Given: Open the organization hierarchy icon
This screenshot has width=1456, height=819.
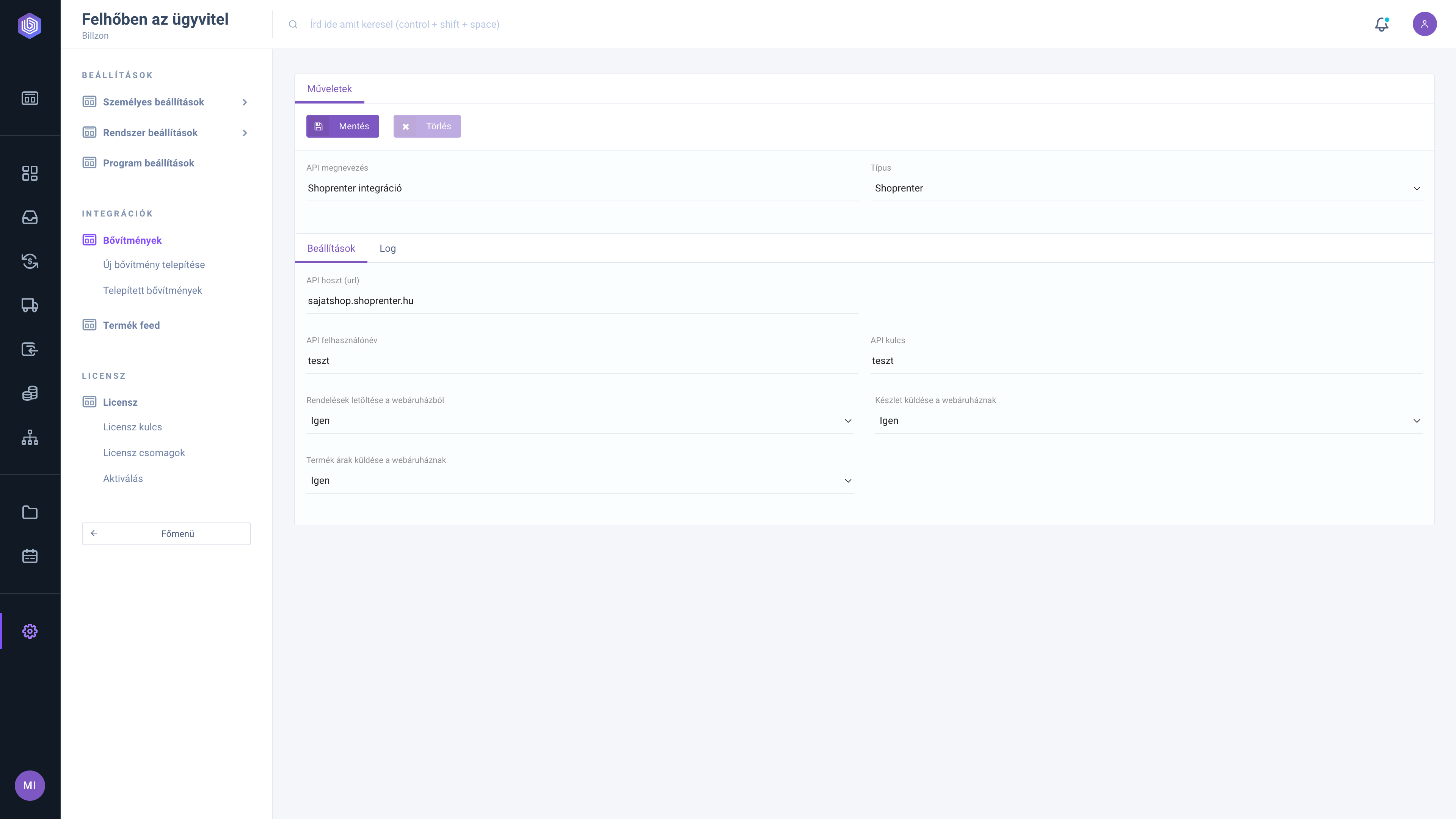Looking at the screenshot, I should (x=30, y=438).
